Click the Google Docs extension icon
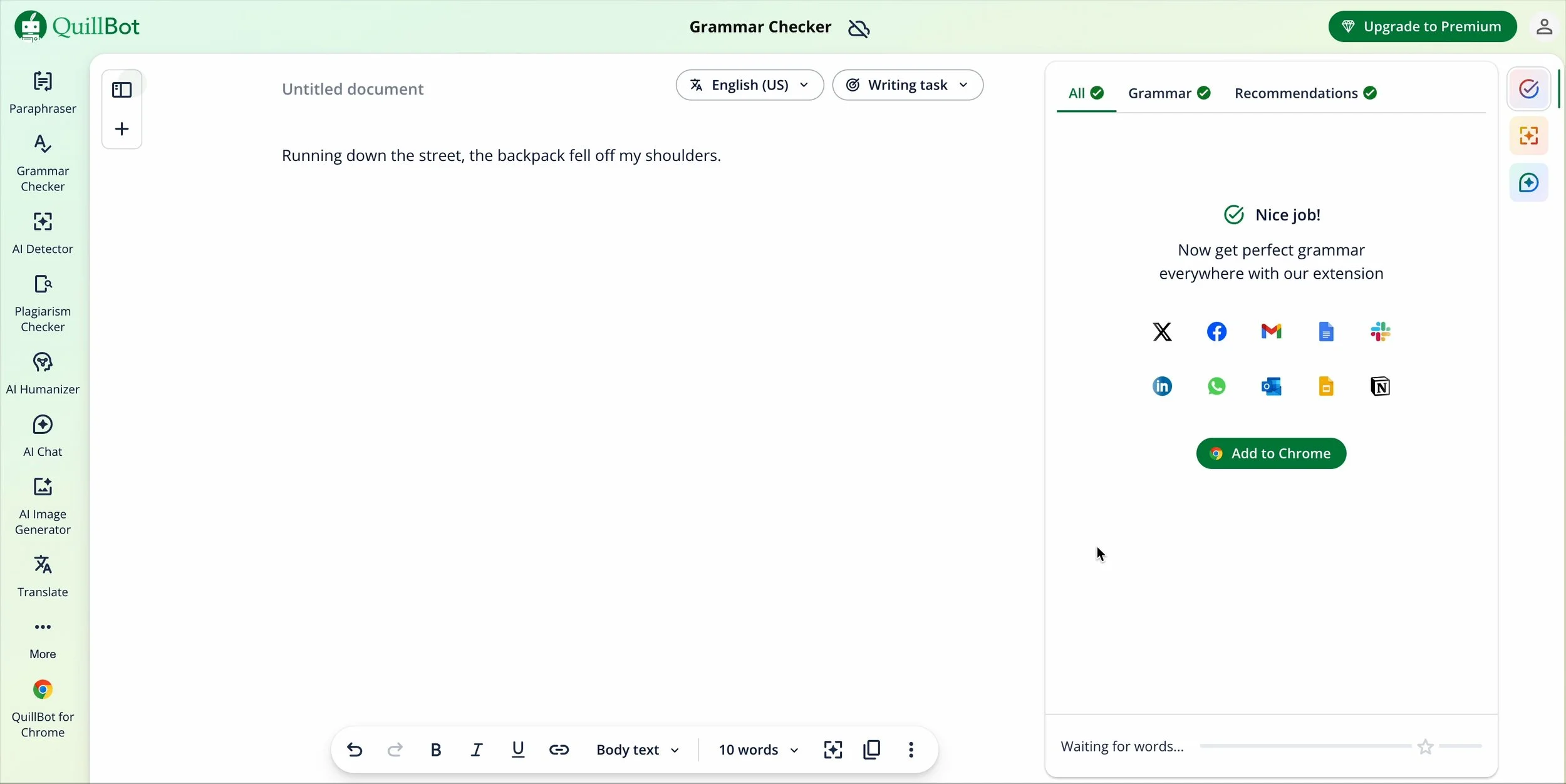This screenshot has height=784, width=1566. [x=1326, y=332]
